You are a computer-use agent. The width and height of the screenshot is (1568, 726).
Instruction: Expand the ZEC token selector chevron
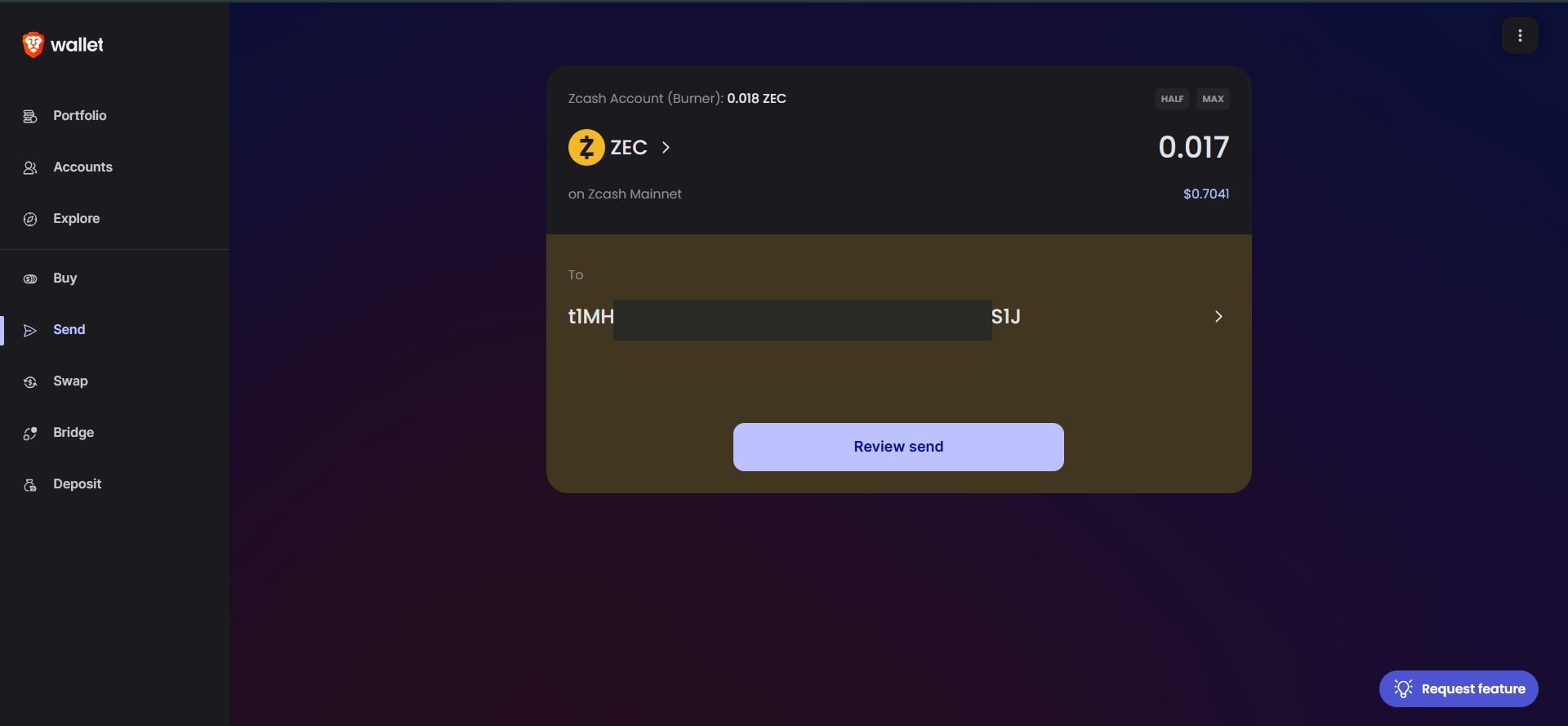tap(666, 148)
